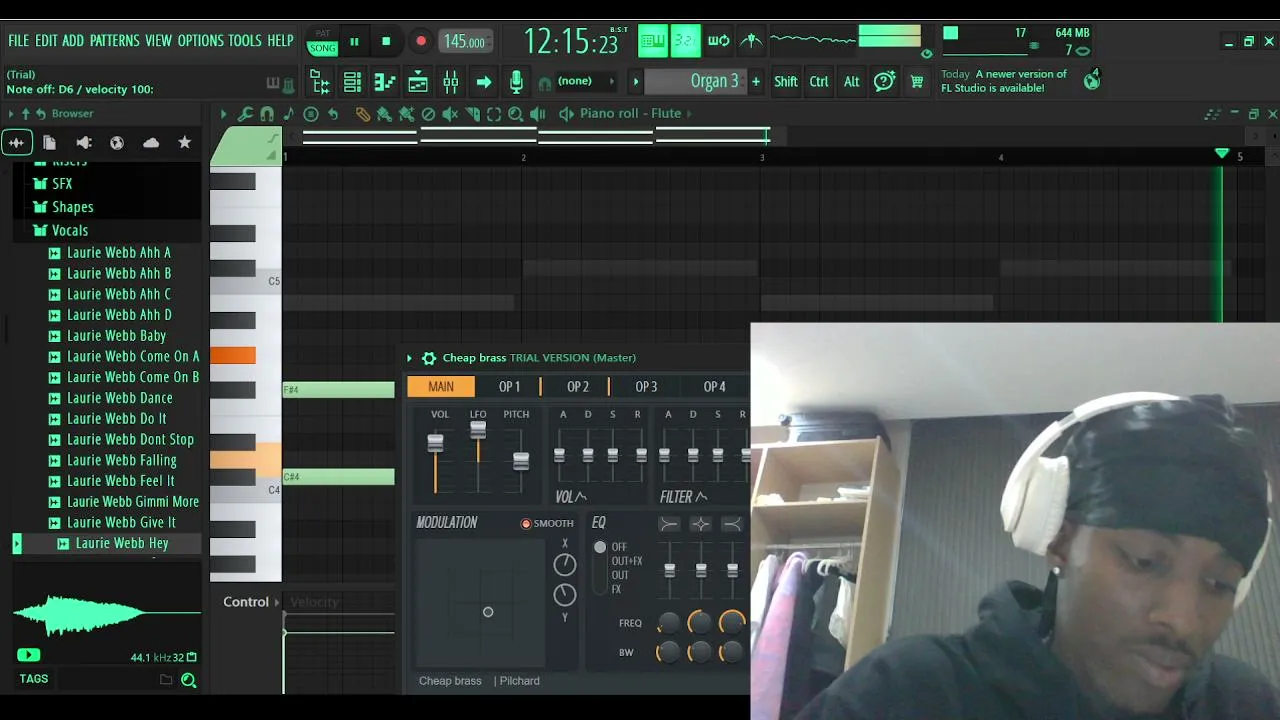Click the Cheap brass LFO slider
The height and width of the screenshot is (720, 1280).
click(x=478, y=458)
